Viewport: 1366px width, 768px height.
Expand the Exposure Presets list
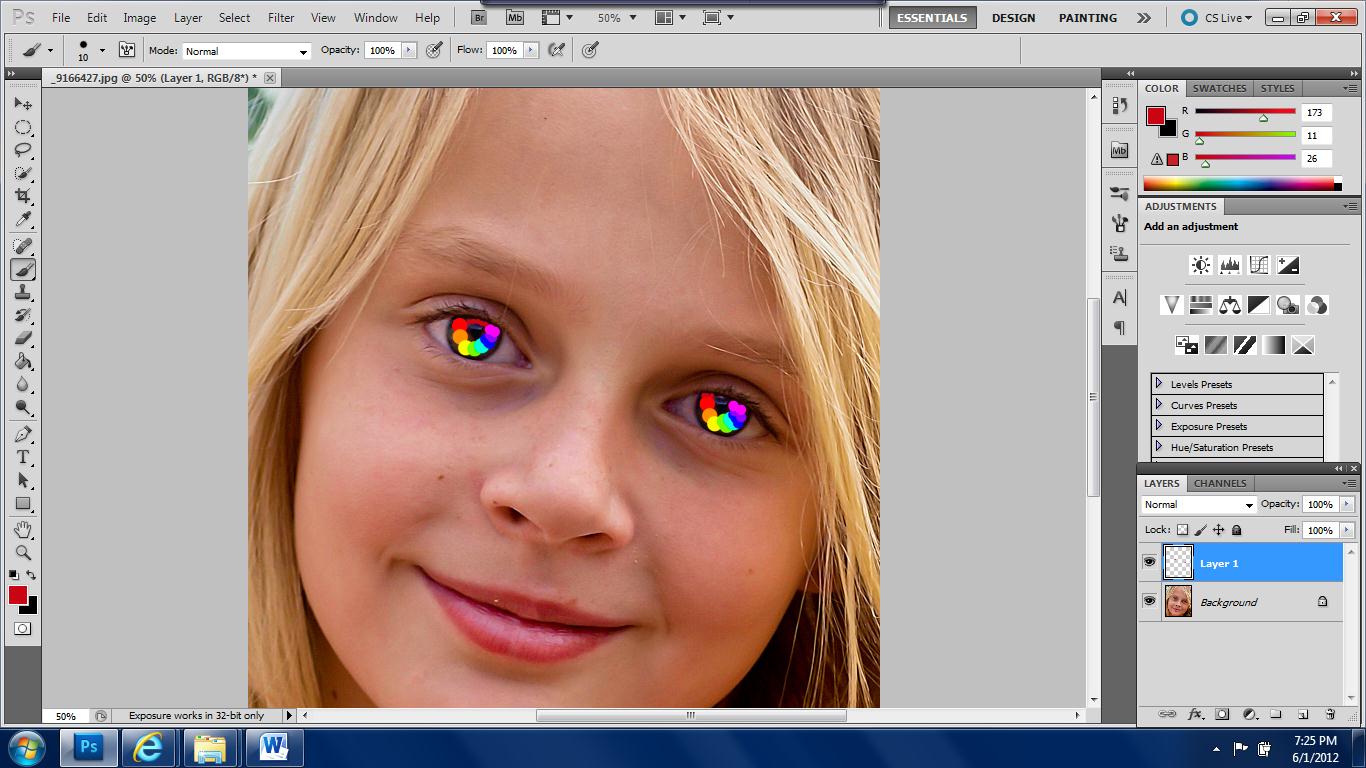1159,426
